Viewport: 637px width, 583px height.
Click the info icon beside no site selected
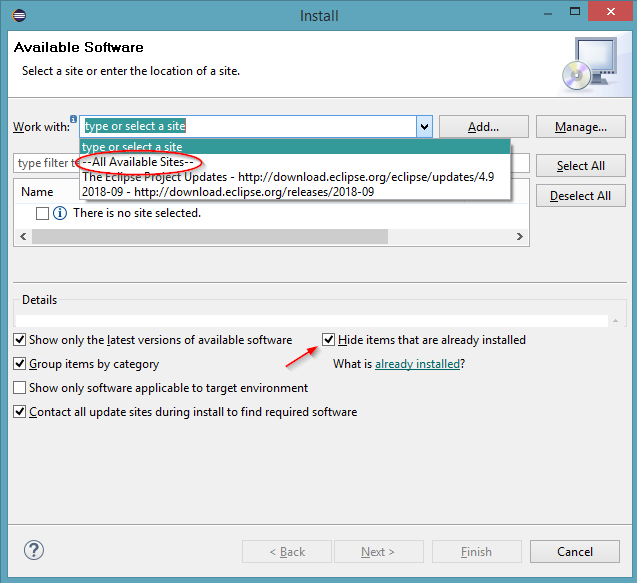59,213
